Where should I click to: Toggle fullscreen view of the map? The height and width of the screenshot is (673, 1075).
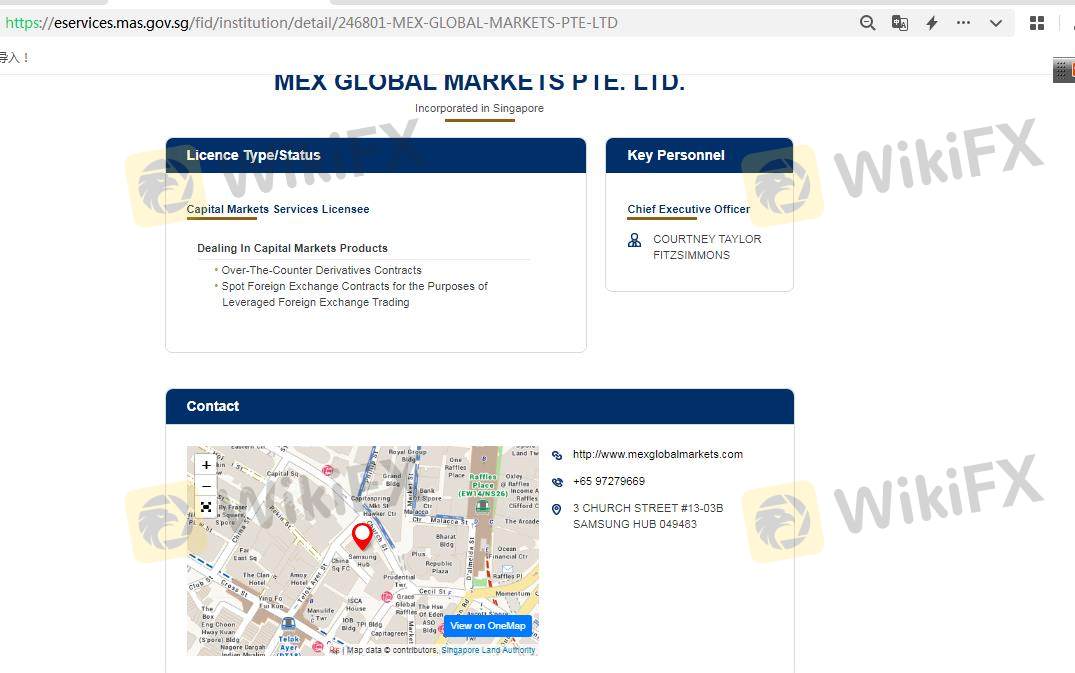click(206, 507)
